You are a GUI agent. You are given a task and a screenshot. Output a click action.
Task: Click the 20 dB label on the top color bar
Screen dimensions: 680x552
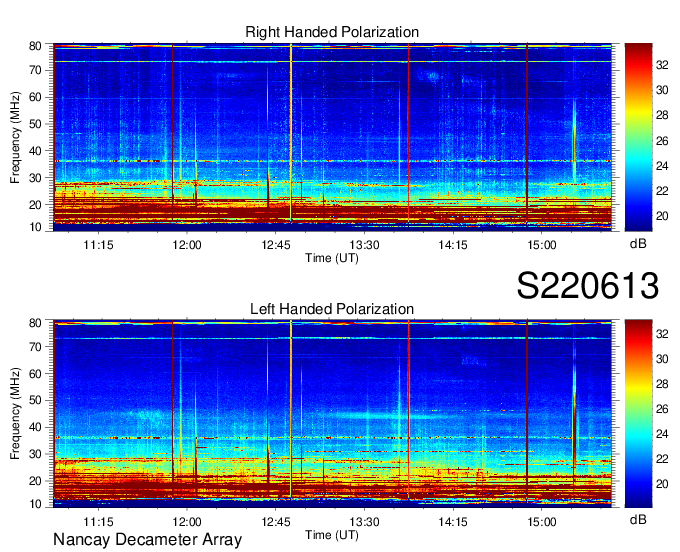[662, 216]
